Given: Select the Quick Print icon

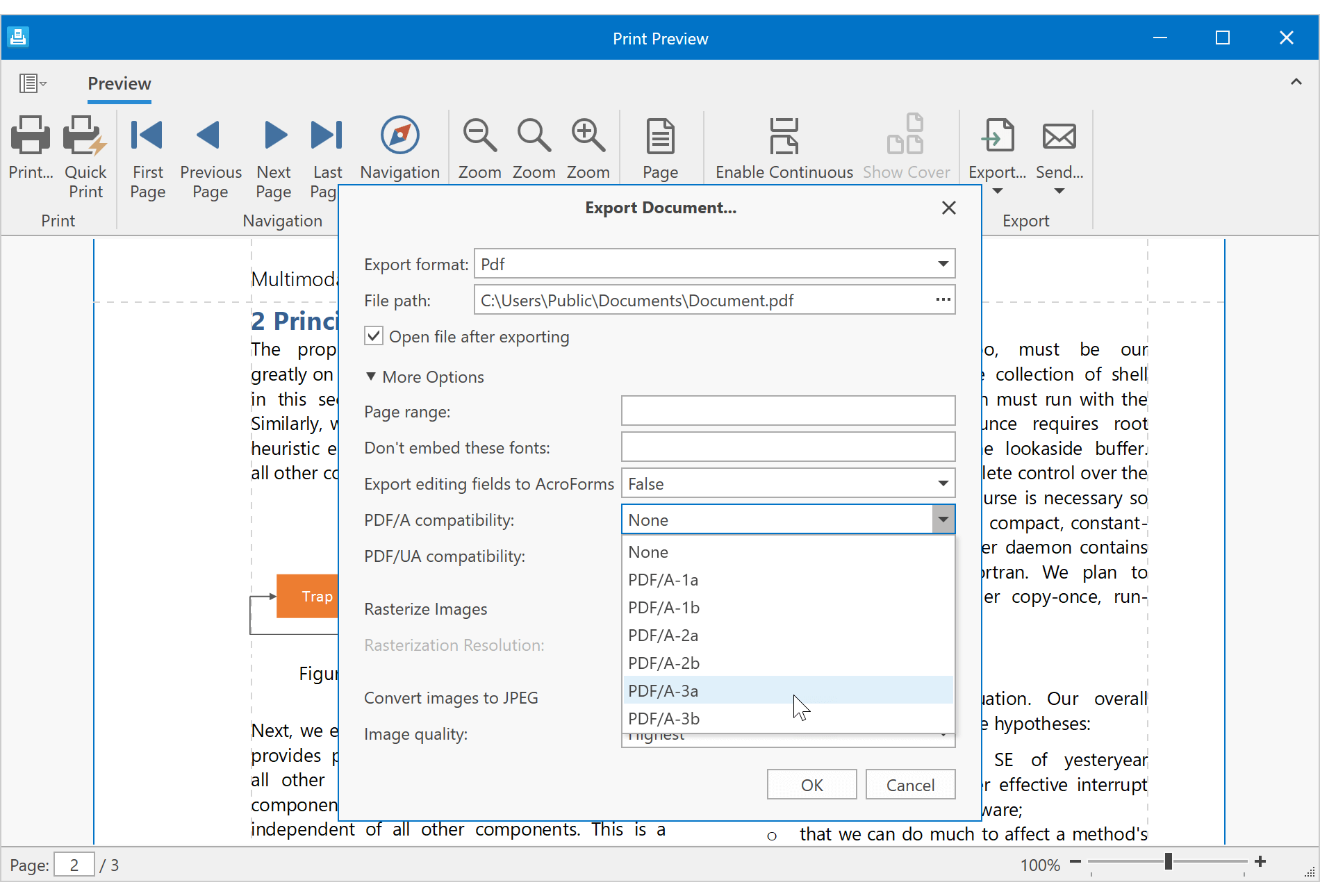Looking at the screenshot, I should (85, 135).
